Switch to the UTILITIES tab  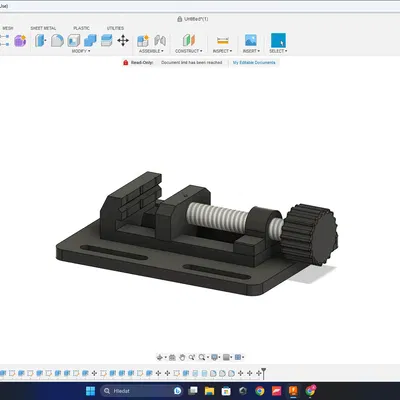point(115,28)
